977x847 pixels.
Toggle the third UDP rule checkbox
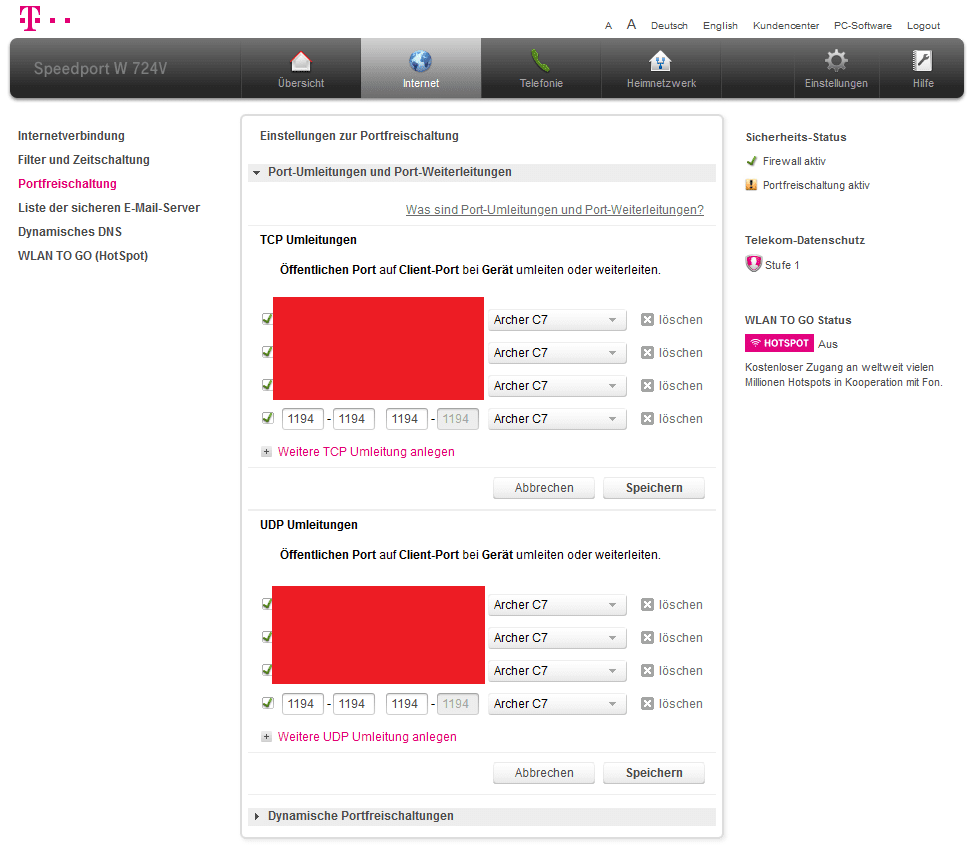point(267,670)
